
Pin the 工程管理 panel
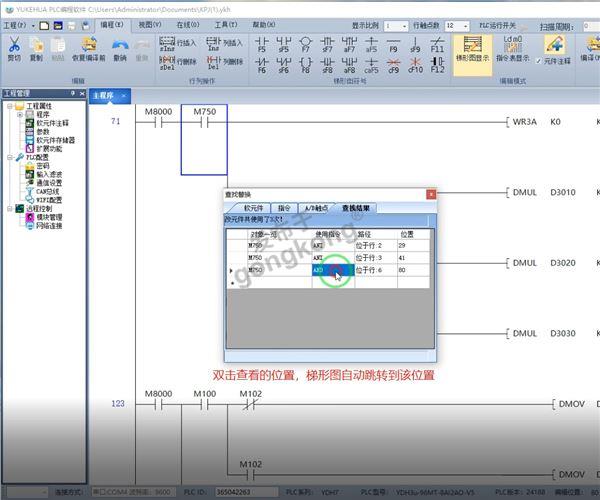click(x=72, y=93)
